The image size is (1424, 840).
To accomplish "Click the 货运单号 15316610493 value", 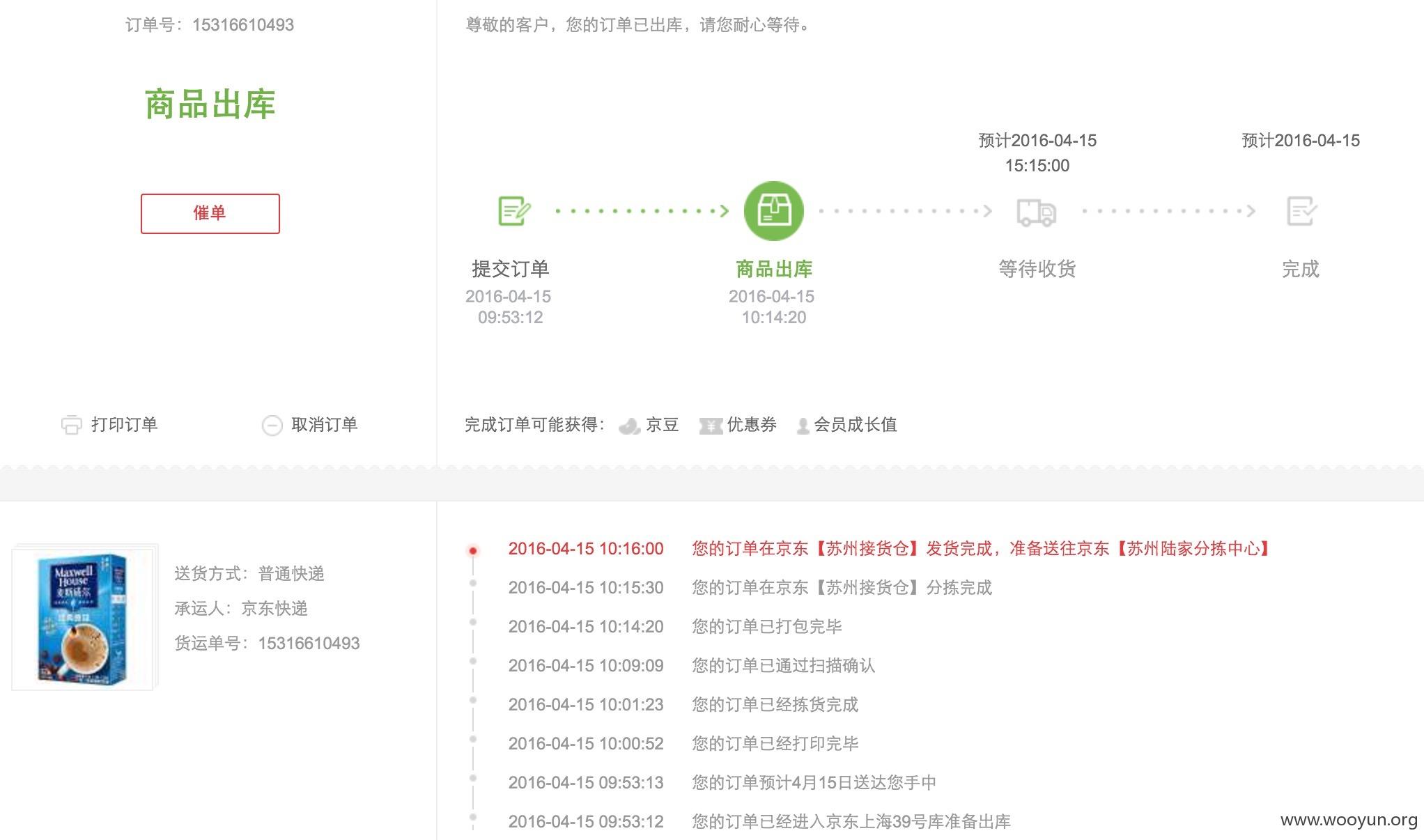I will pos(309,643).
